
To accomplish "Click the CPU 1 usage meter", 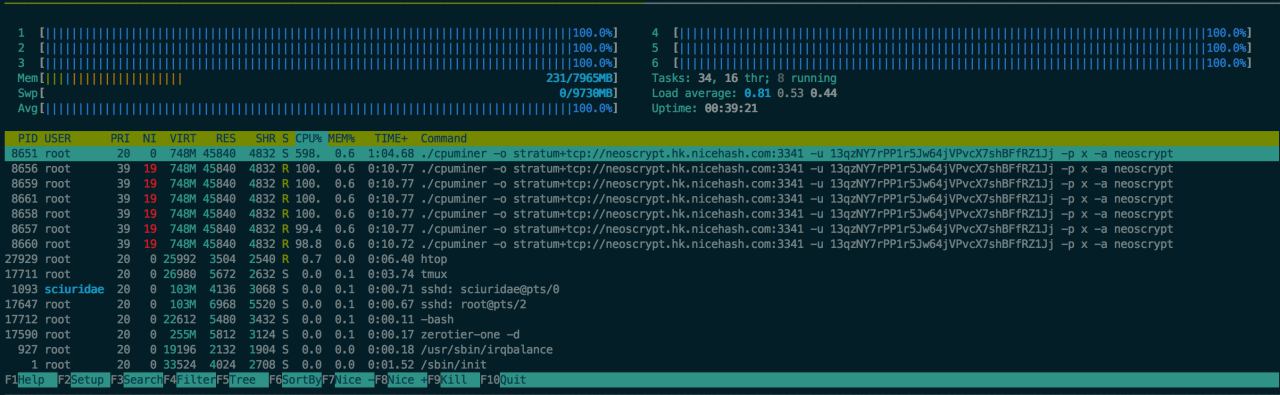I will (318, 32).
